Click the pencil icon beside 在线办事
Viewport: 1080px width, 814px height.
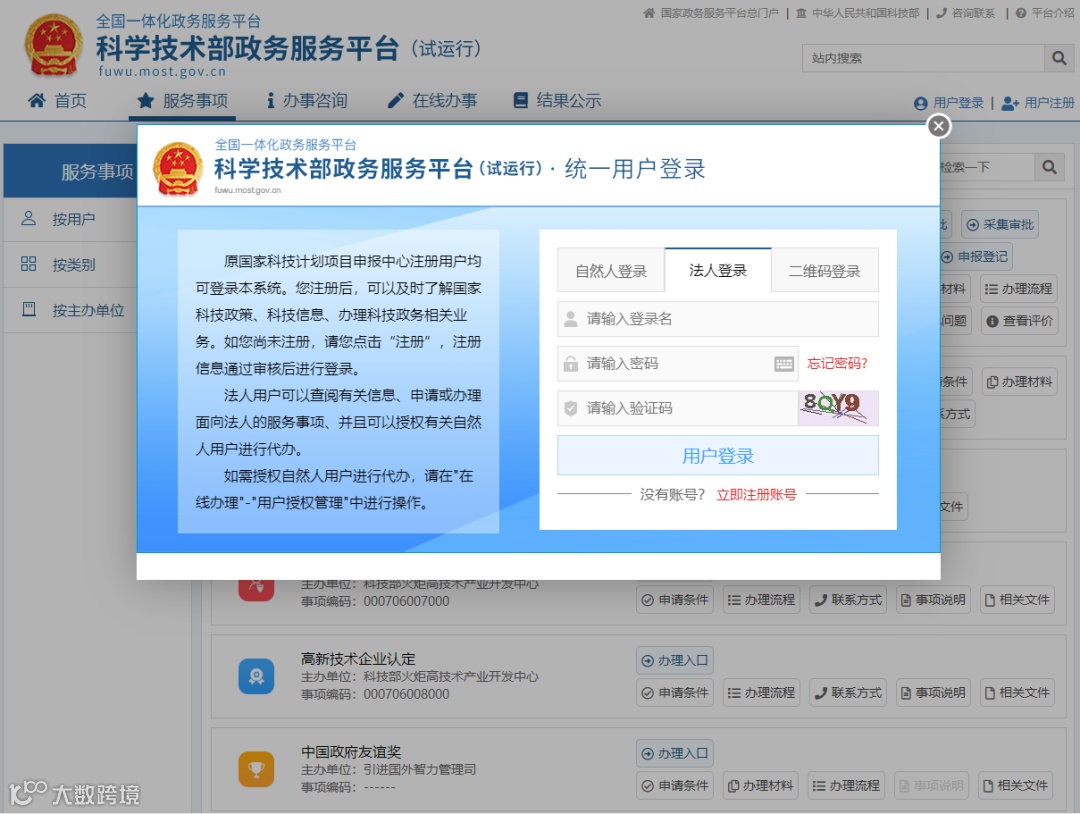click(x=395, y=101)
